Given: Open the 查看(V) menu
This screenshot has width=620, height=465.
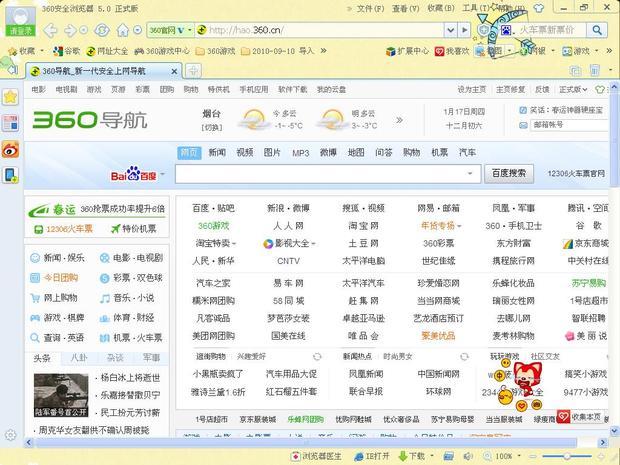Looking at the screenshot, I should [x=405, y=8].
